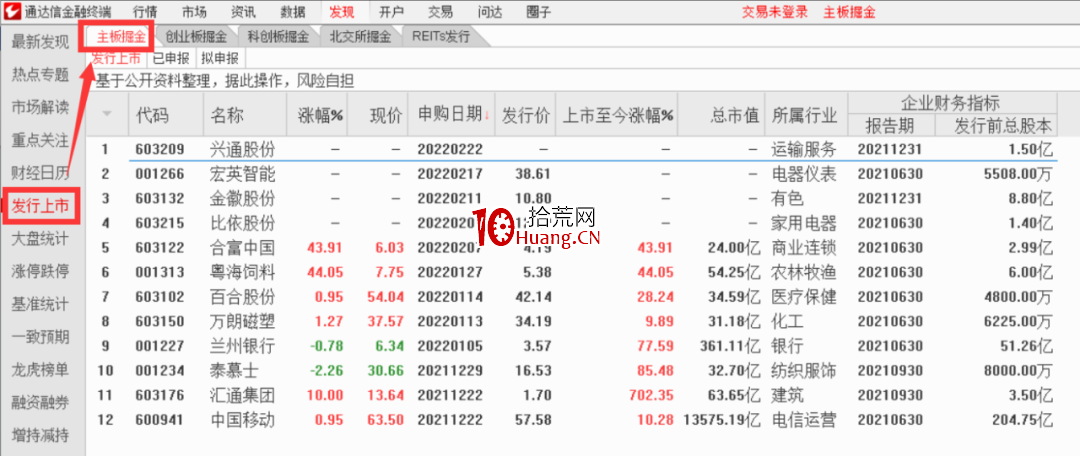Open the 圈子 menu
Screen dimensions: 1080x456
539,11
